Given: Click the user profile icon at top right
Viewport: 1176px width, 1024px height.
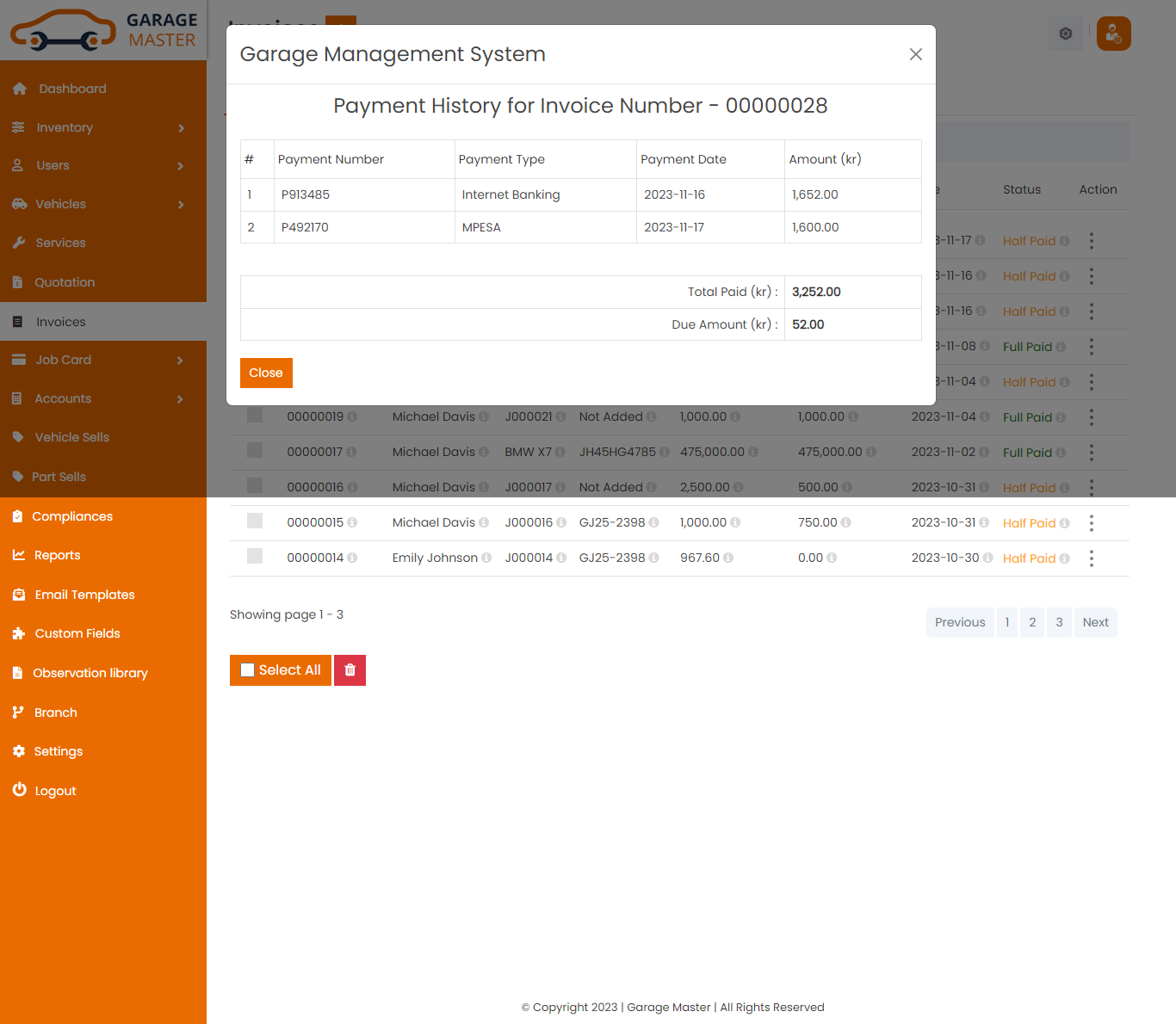Looking at the screenshot, I should click(1113, 34).
